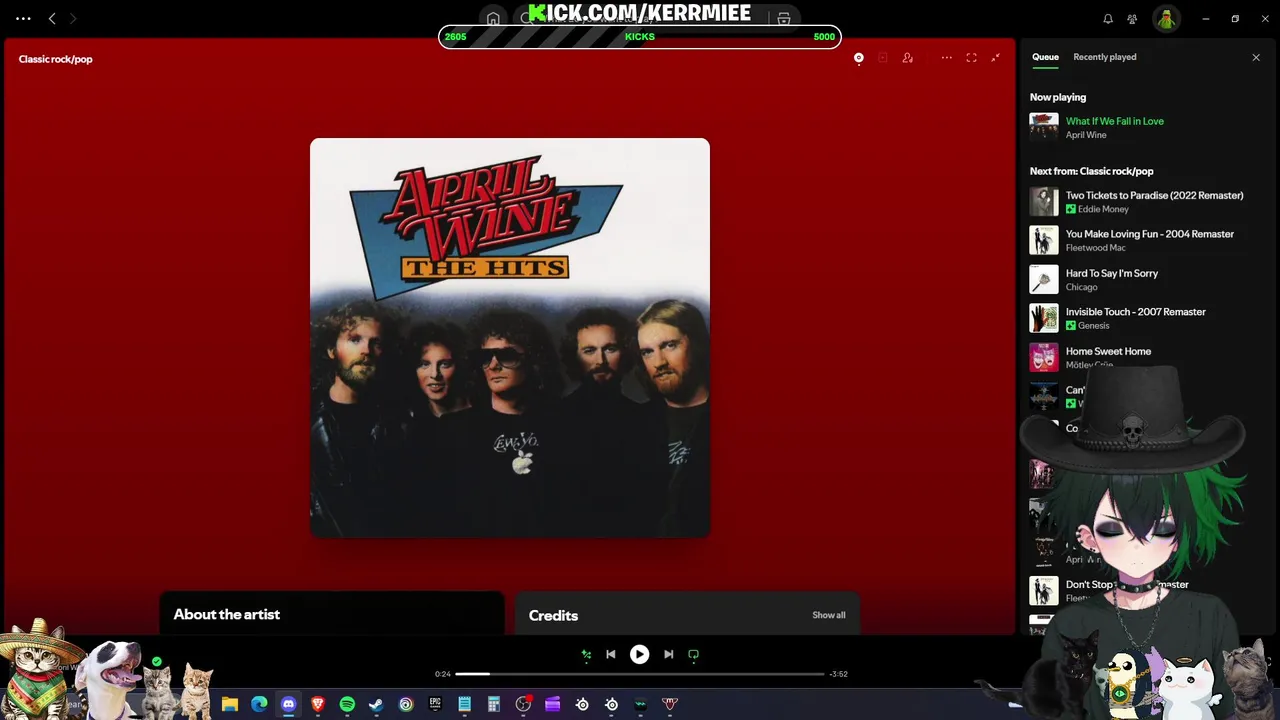
Task: Select Hard To Say I'm Sorry in queue
Action: 1112,273
